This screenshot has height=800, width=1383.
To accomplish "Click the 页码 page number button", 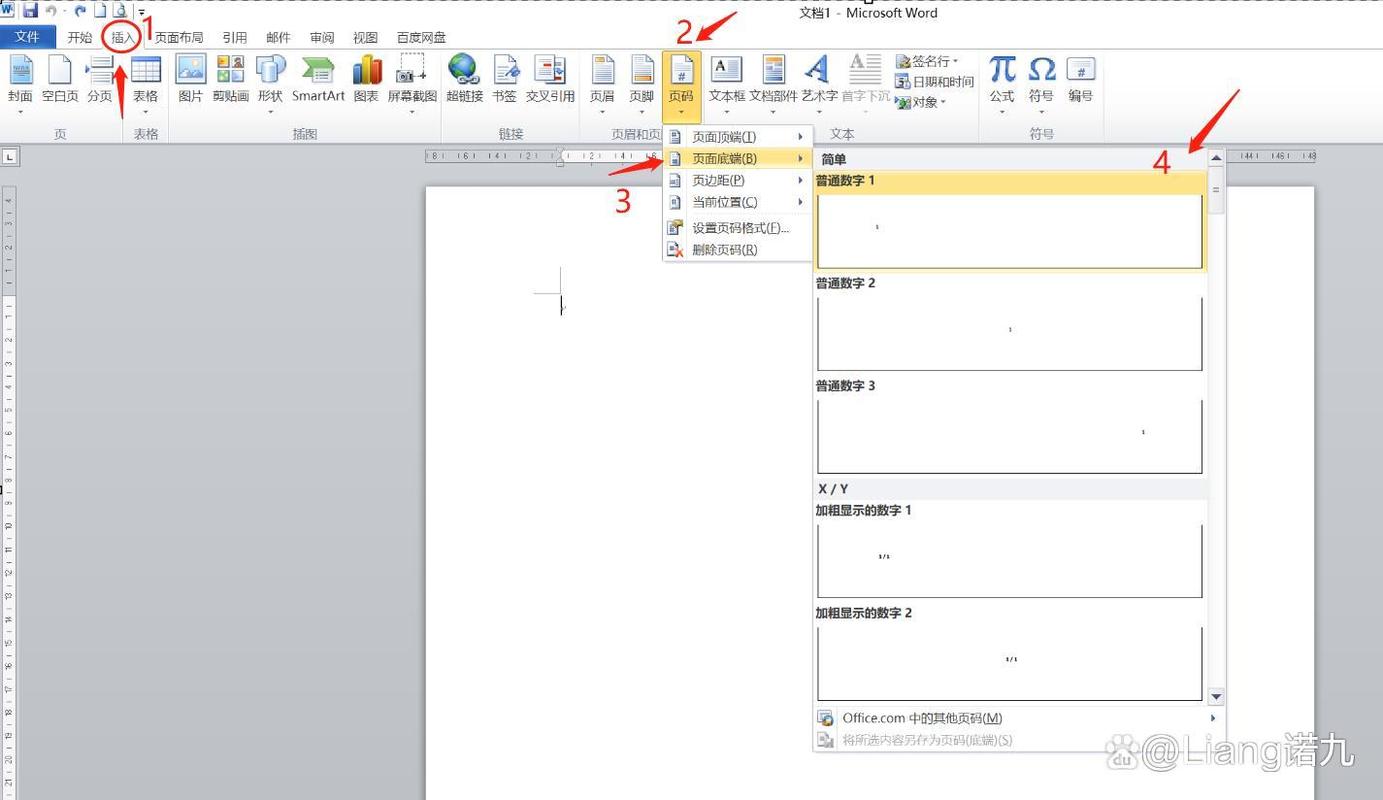I will [680, 86].
